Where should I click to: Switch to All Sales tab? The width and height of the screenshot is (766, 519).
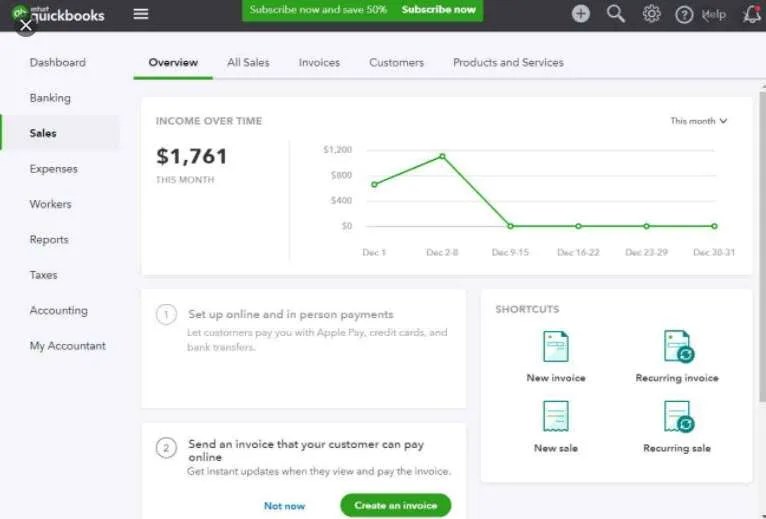coord(248,63)
